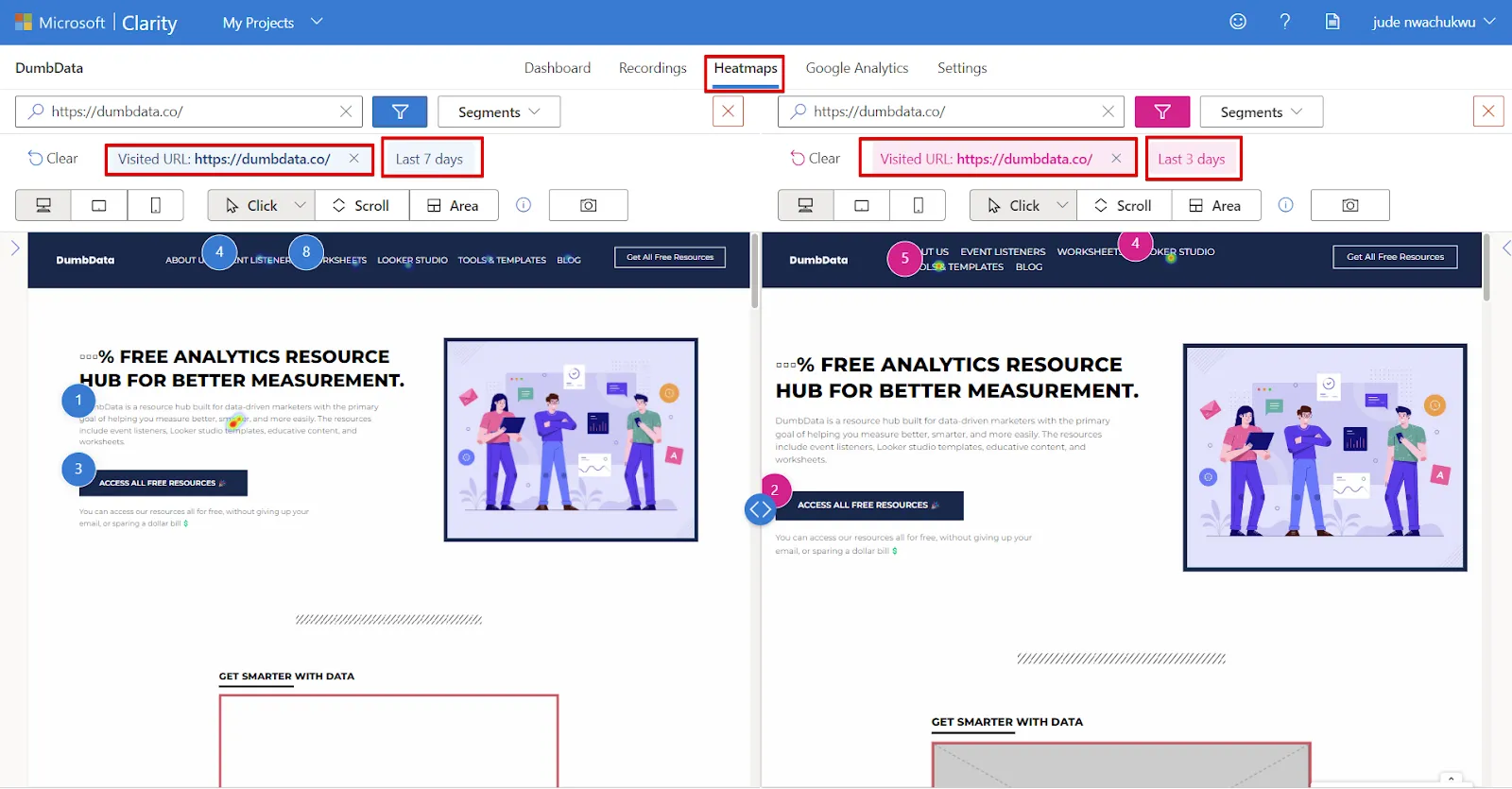
Task: Collapse the right side panel chevron
Action: click(1505, 249)
